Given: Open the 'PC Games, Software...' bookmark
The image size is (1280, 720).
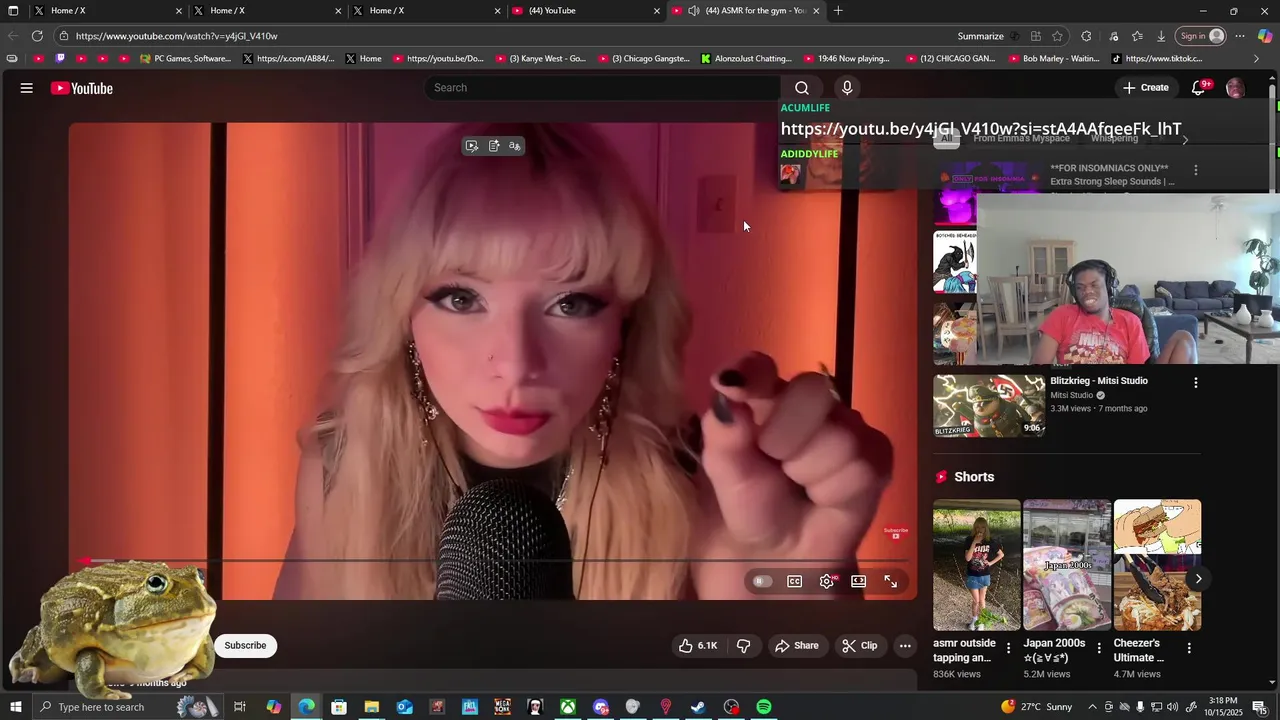Looking at the screenshot, I should coord(185,59).
